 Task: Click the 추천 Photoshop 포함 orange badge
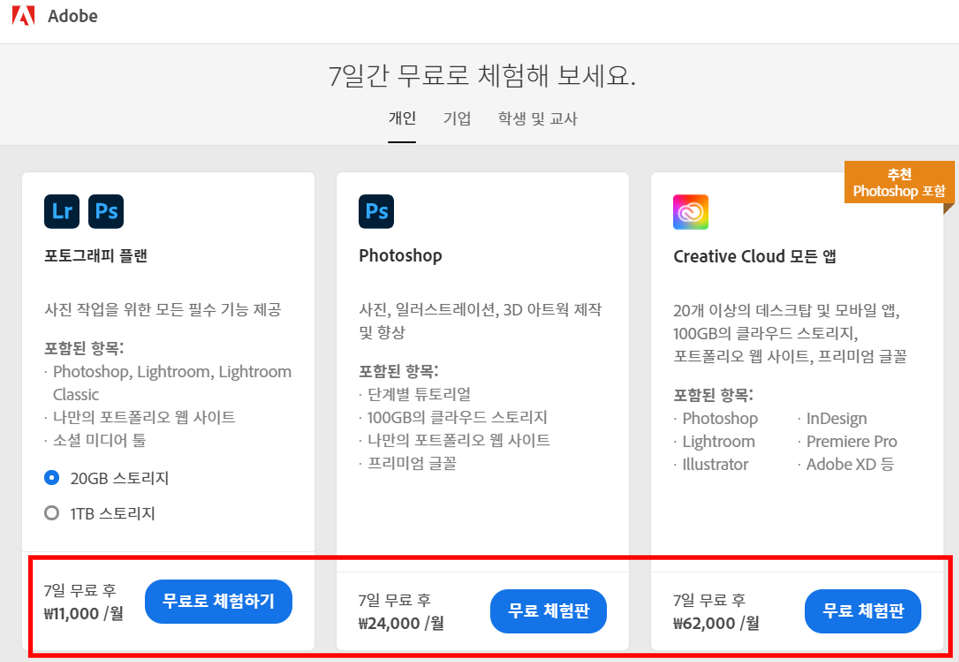[x=899, y=182]
